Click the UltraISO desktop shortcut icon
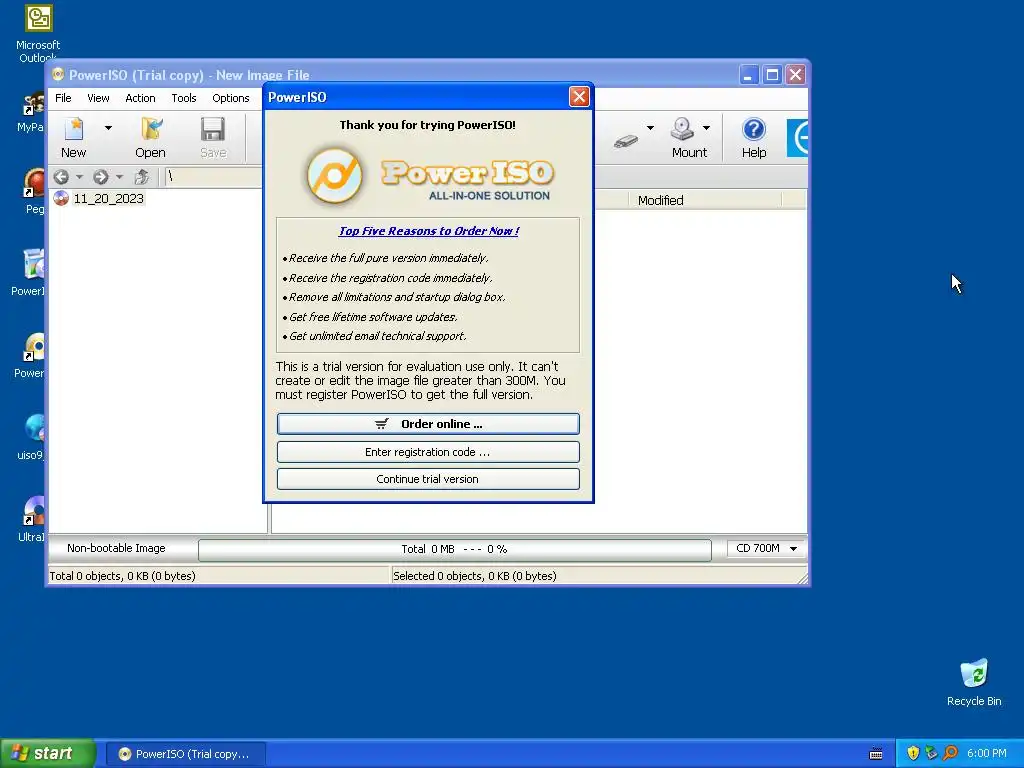 34,511
